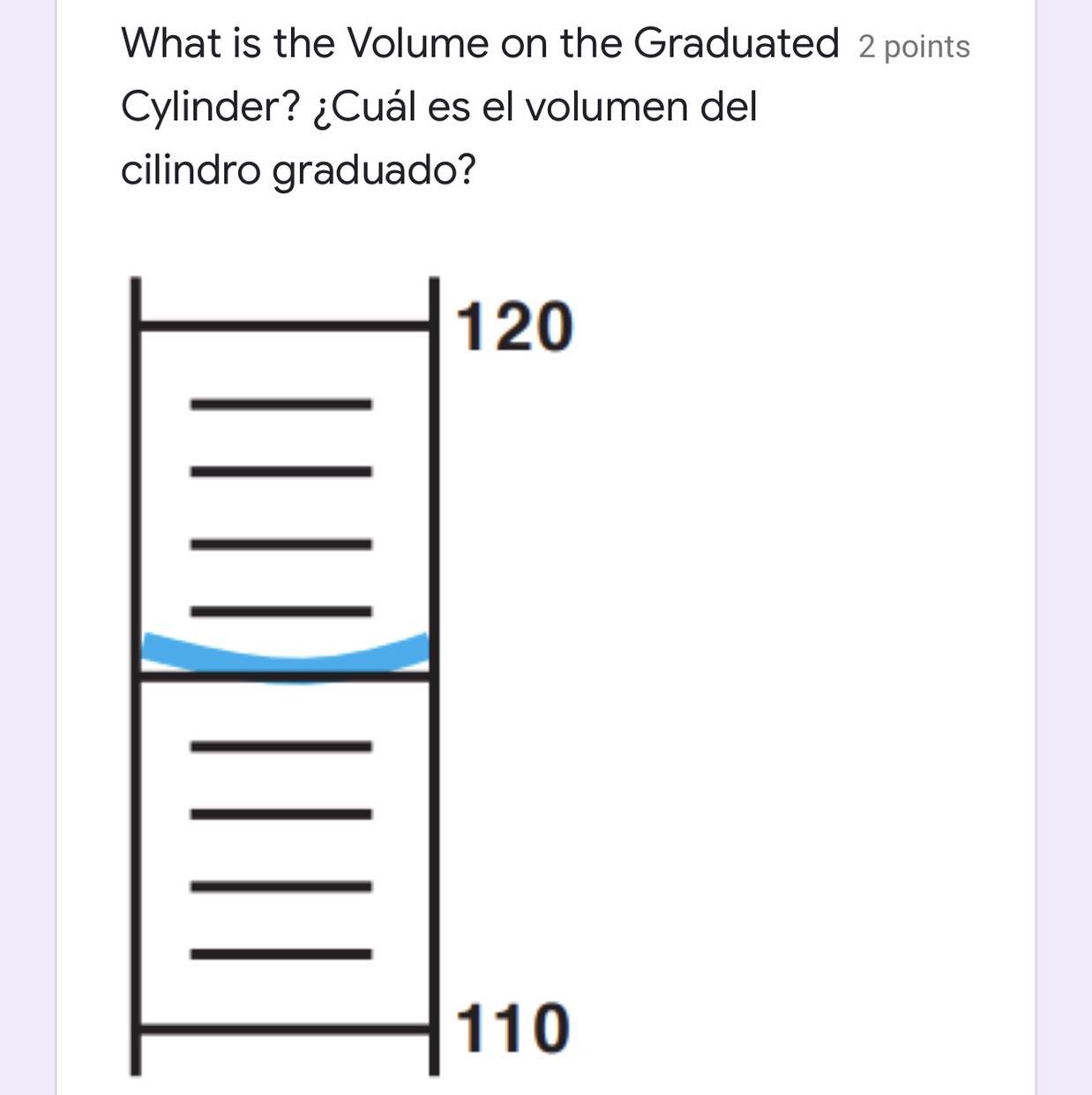The height and width of the screenshot is (1095, 1092).
Task: Click the "120" scale label
Action: 514,327
